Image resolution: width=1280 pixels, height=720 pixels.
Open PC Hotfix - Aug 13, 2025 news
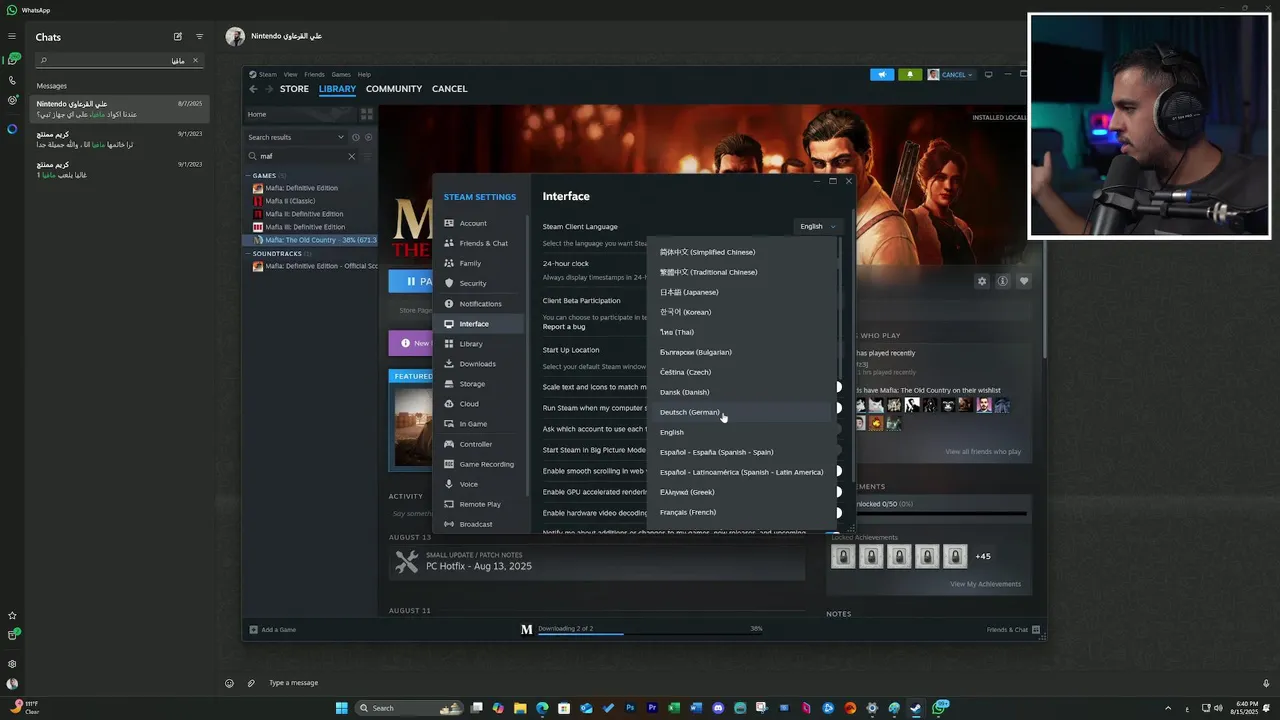(597, 562)
